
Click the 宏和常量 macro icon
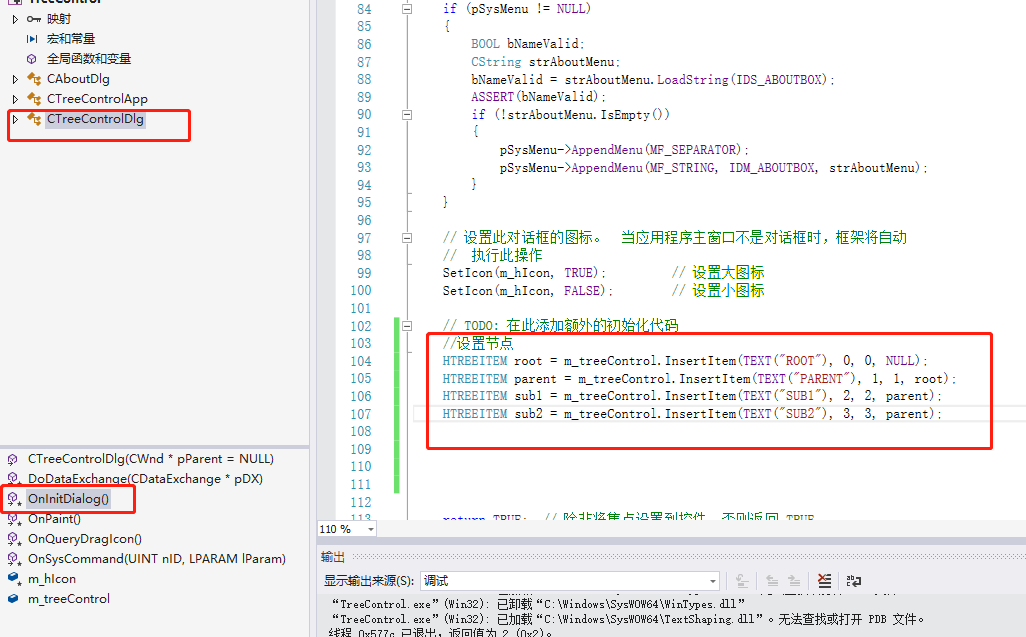coord(32,39)
